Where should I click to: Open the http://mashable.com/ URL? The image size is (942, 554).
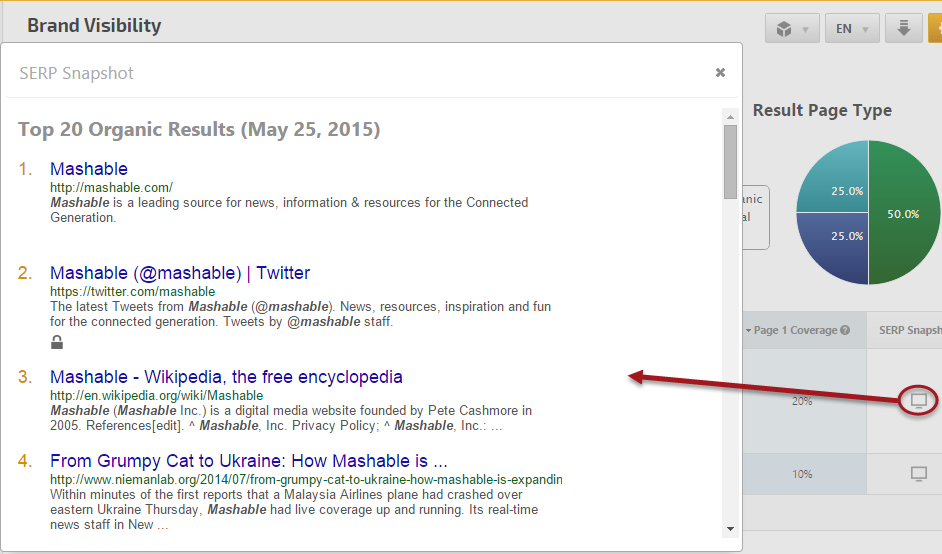pyautogui.click(x=111, y=187)
